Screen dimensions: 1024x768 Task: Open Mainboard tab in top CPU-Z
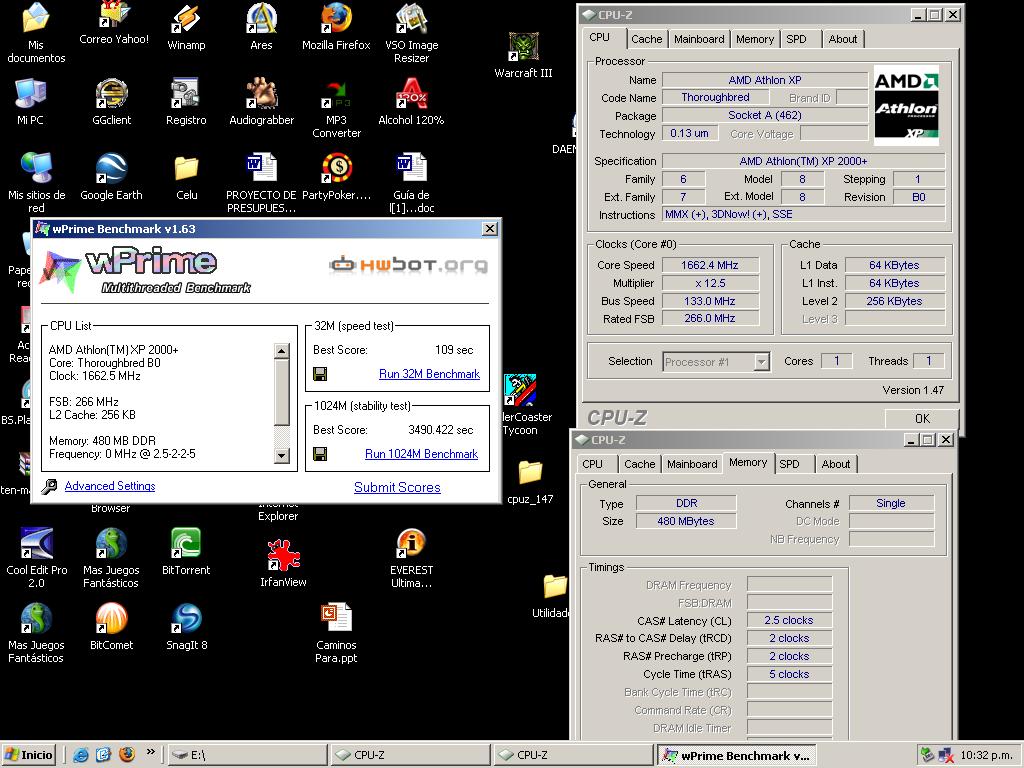(x=699, y=39)
